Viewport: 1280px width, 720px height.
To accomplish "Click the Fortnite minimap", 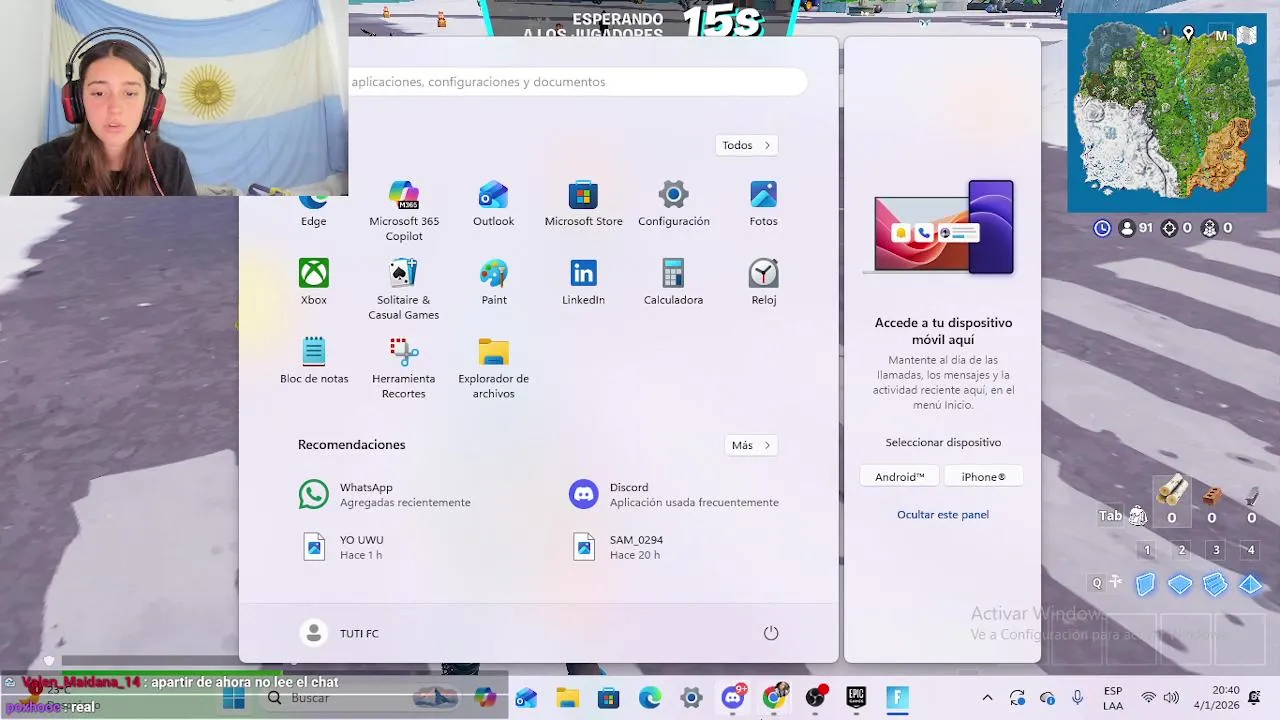I will [x=1166, y=113].
